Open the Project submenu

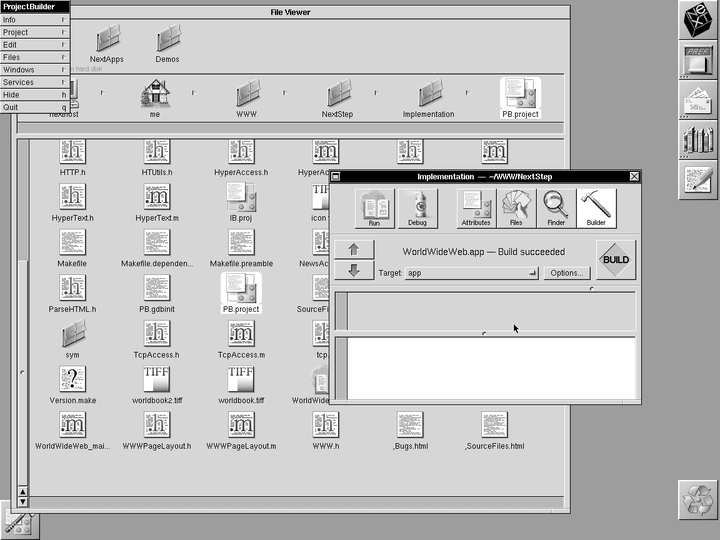[x=35, y=32]
